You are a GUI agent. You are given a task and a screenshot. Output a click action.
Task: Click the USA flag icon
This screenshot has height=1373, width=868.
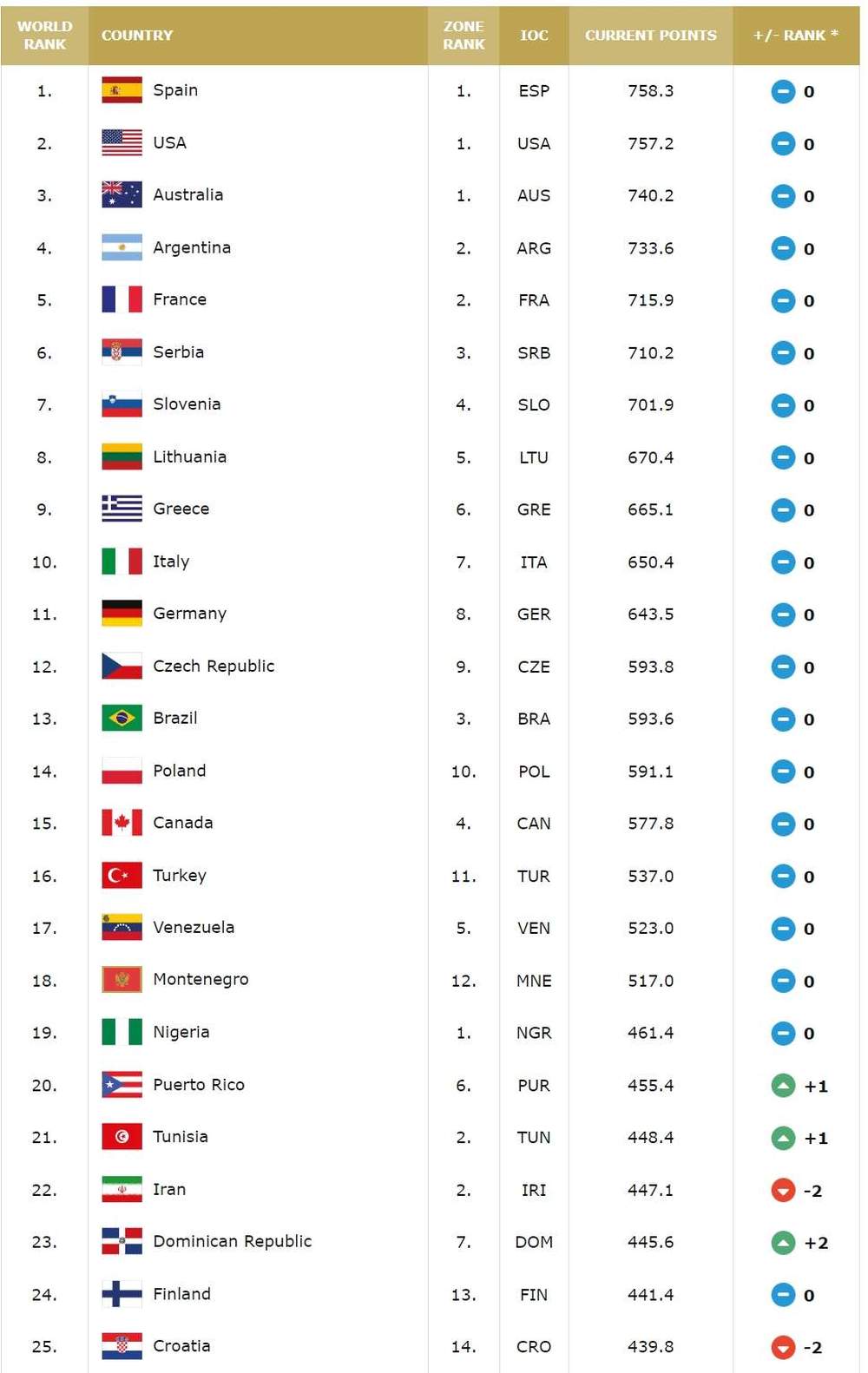click(122, 143)
